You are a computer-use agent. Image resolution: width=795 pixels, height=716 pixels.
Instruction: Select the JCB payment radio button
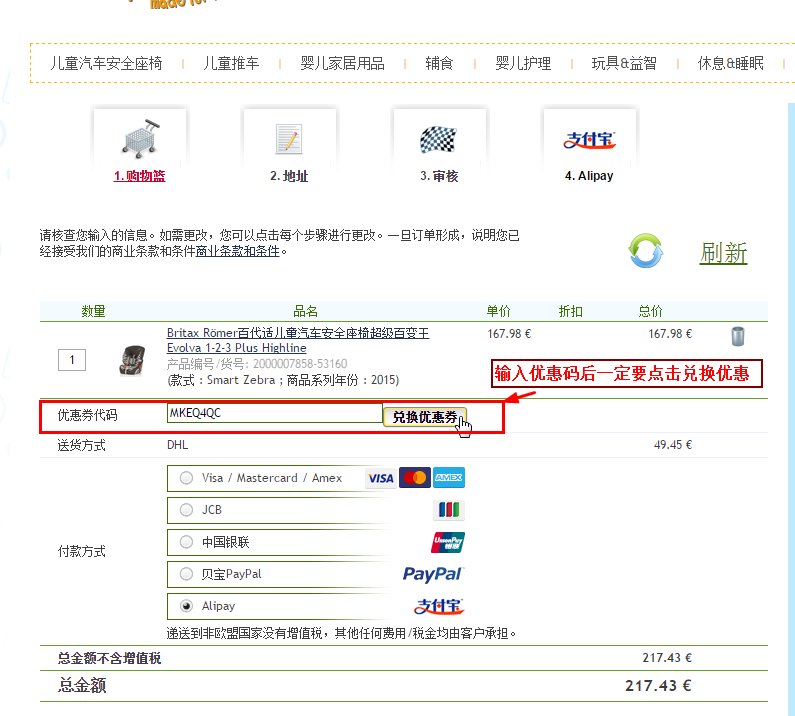coord(186,510)
